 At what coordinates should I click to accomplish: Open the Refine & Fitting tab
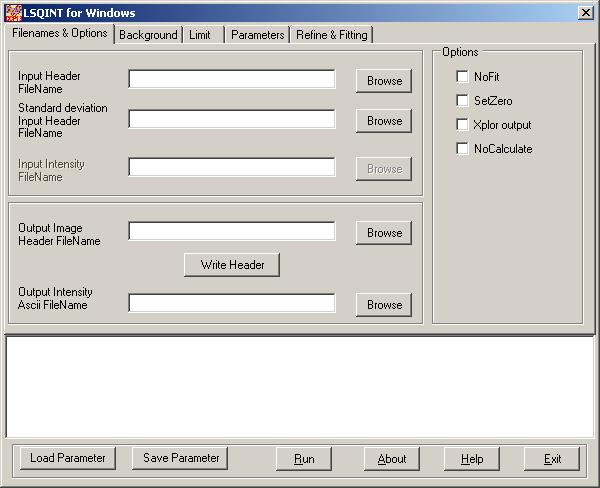pos(331,35)
